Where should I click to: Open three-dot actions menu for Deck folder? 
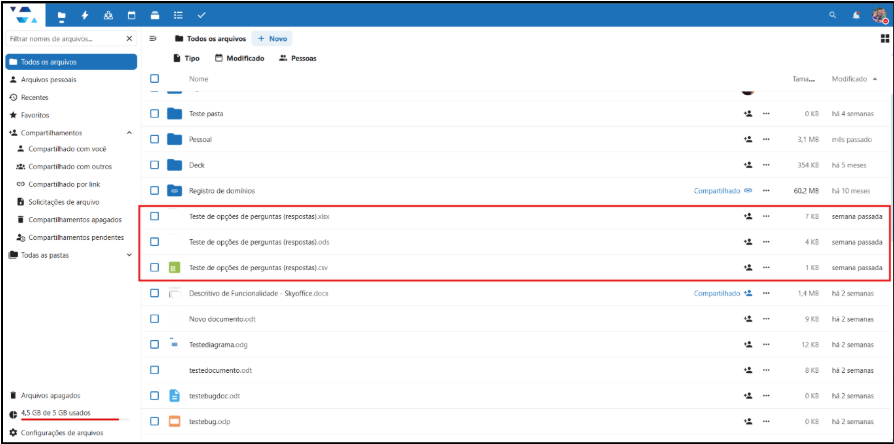coord(766,164)
